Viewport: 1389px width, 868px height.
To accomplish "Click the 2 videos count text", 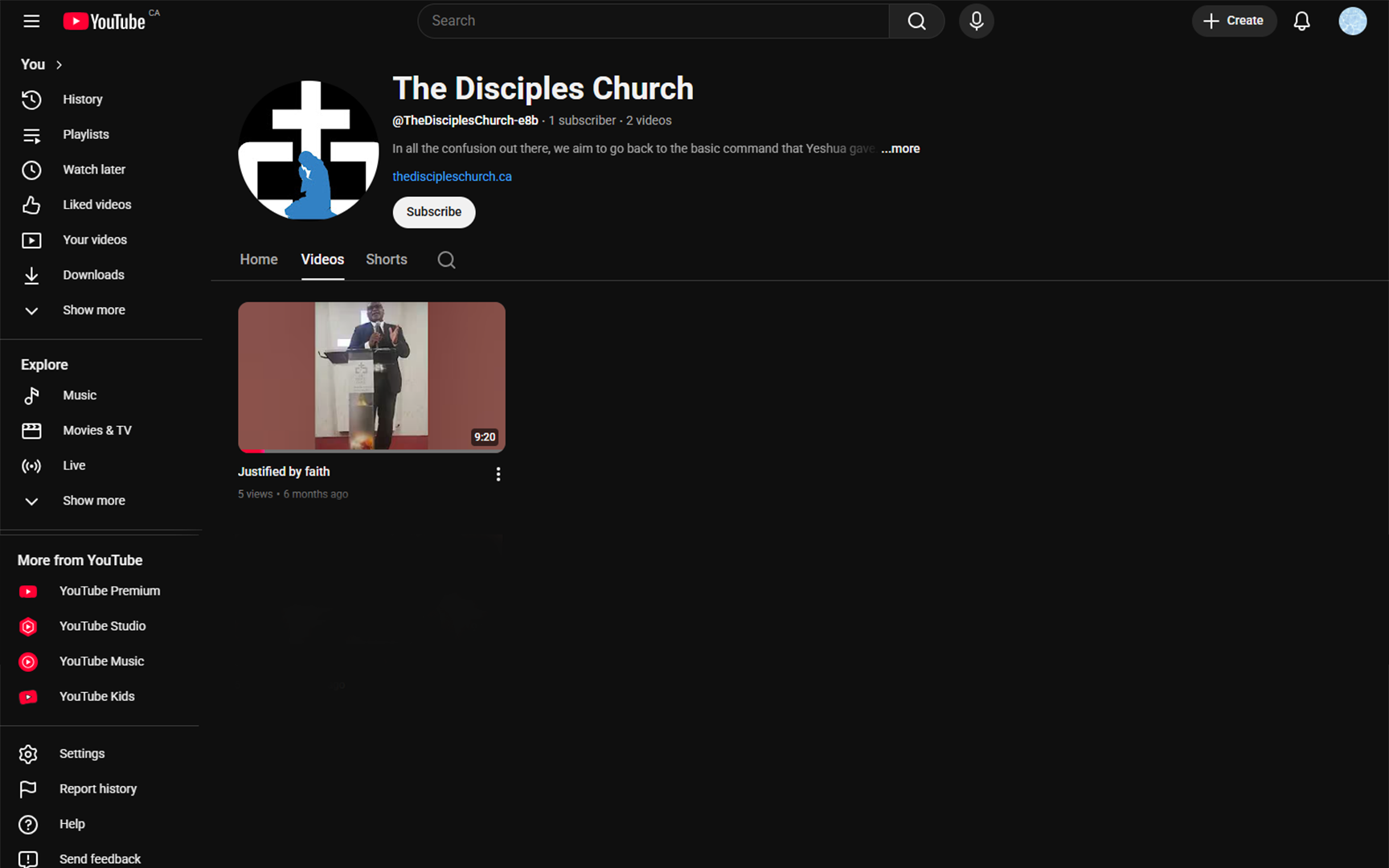I will pos(649,121).
